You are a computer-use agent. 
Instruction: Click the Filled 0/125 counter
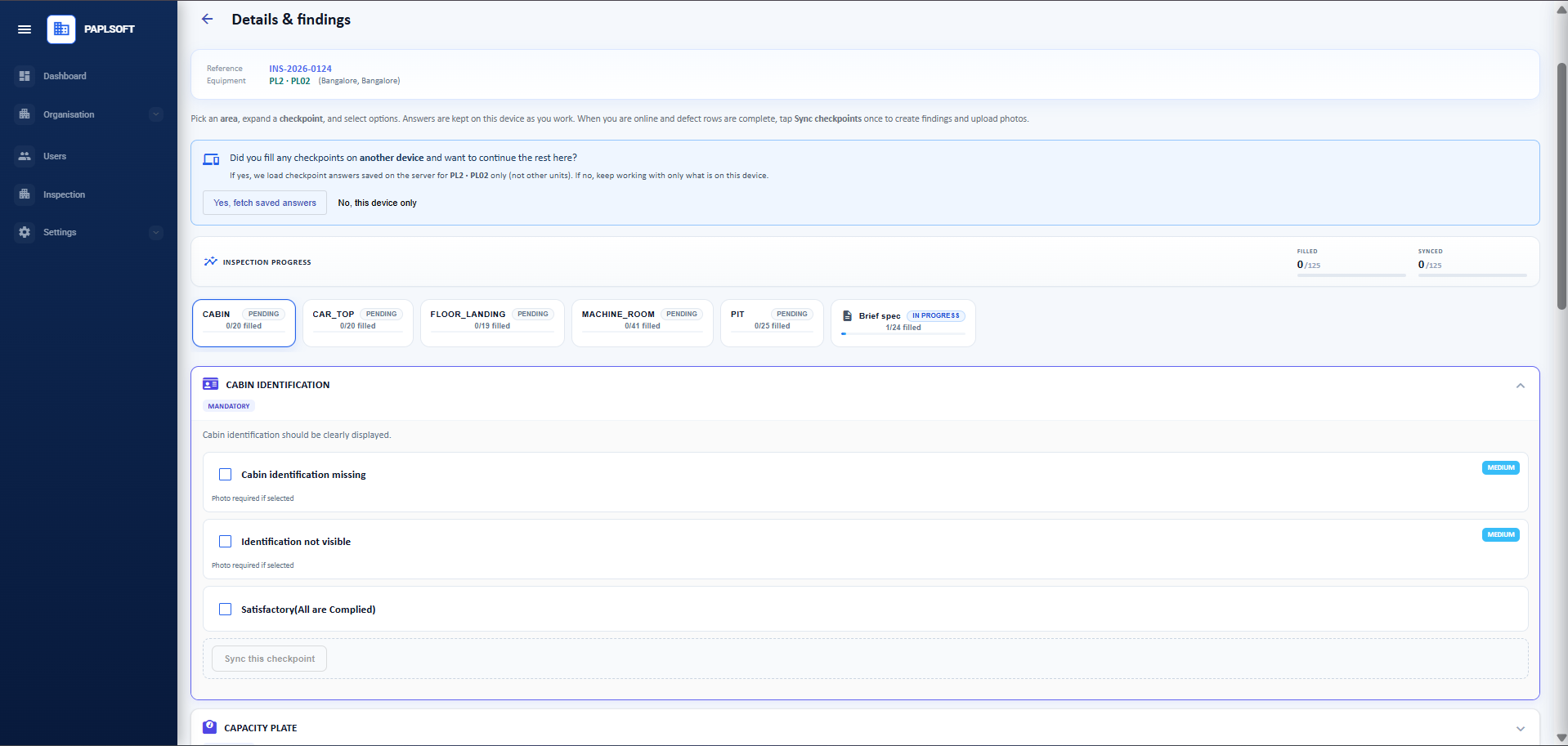(x=1309, y=265)
